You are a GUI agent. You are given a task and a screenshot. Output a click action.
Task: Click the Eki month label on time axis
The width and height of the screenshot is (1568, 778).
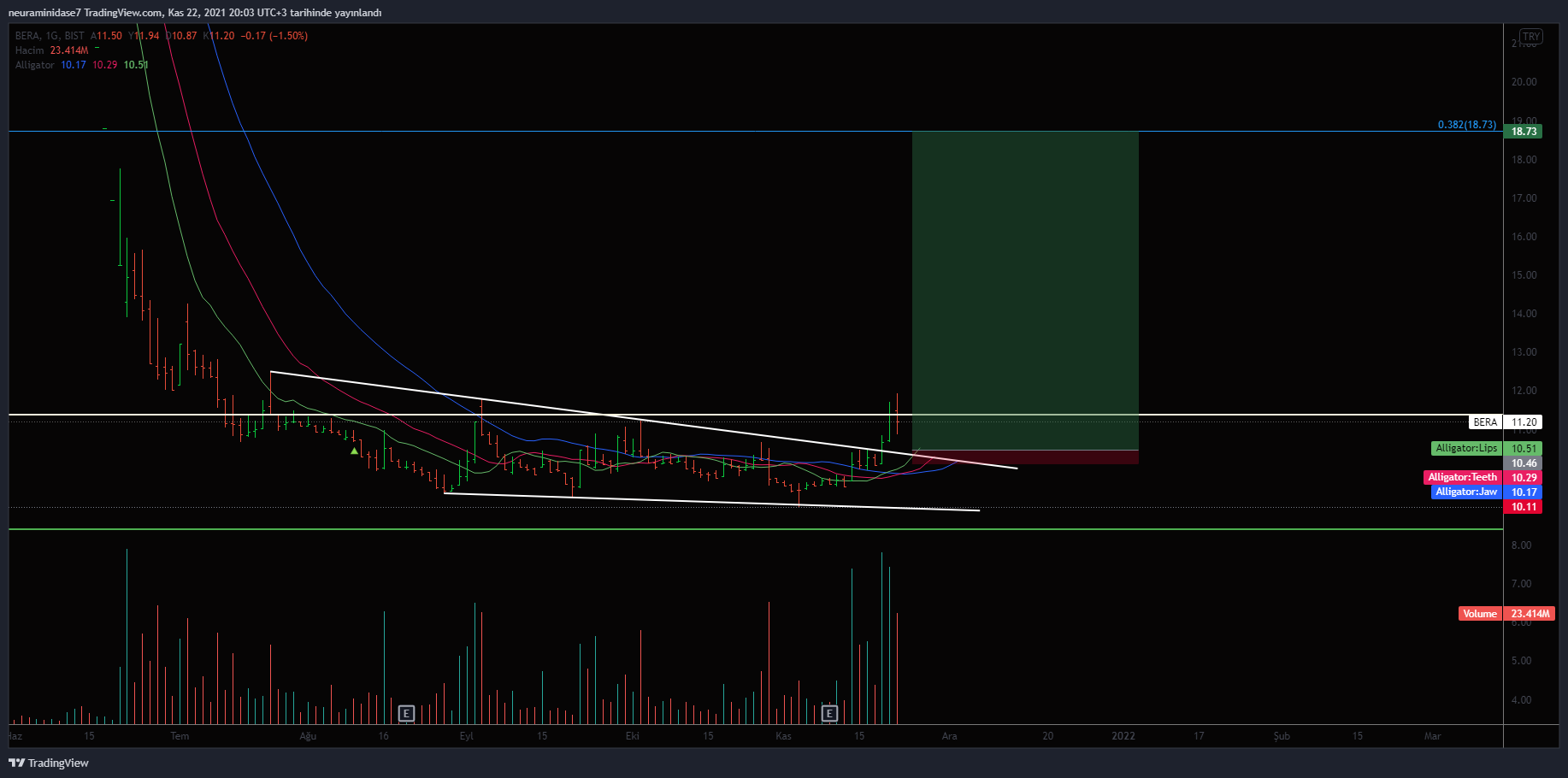tap(632, 736)
